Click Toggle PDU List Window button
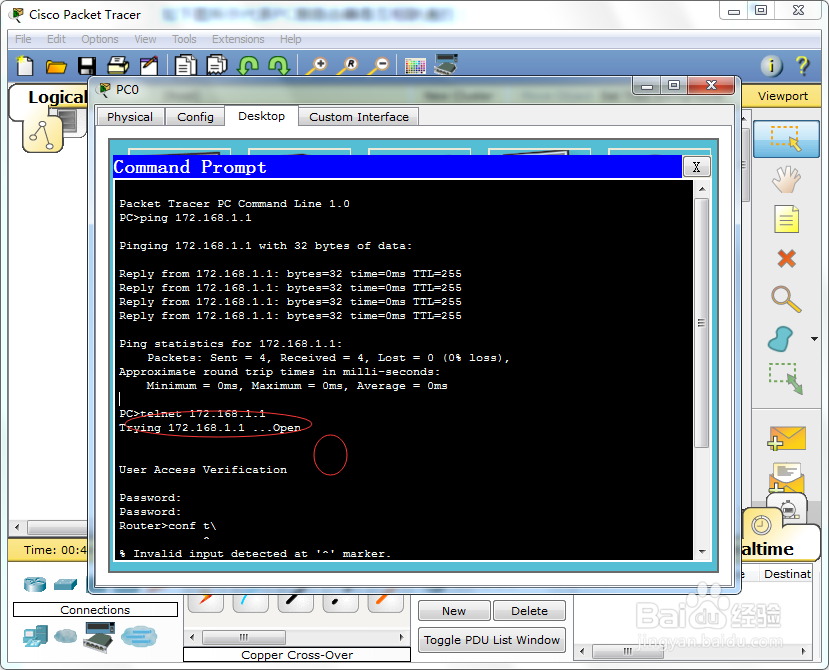 point(492,640)
